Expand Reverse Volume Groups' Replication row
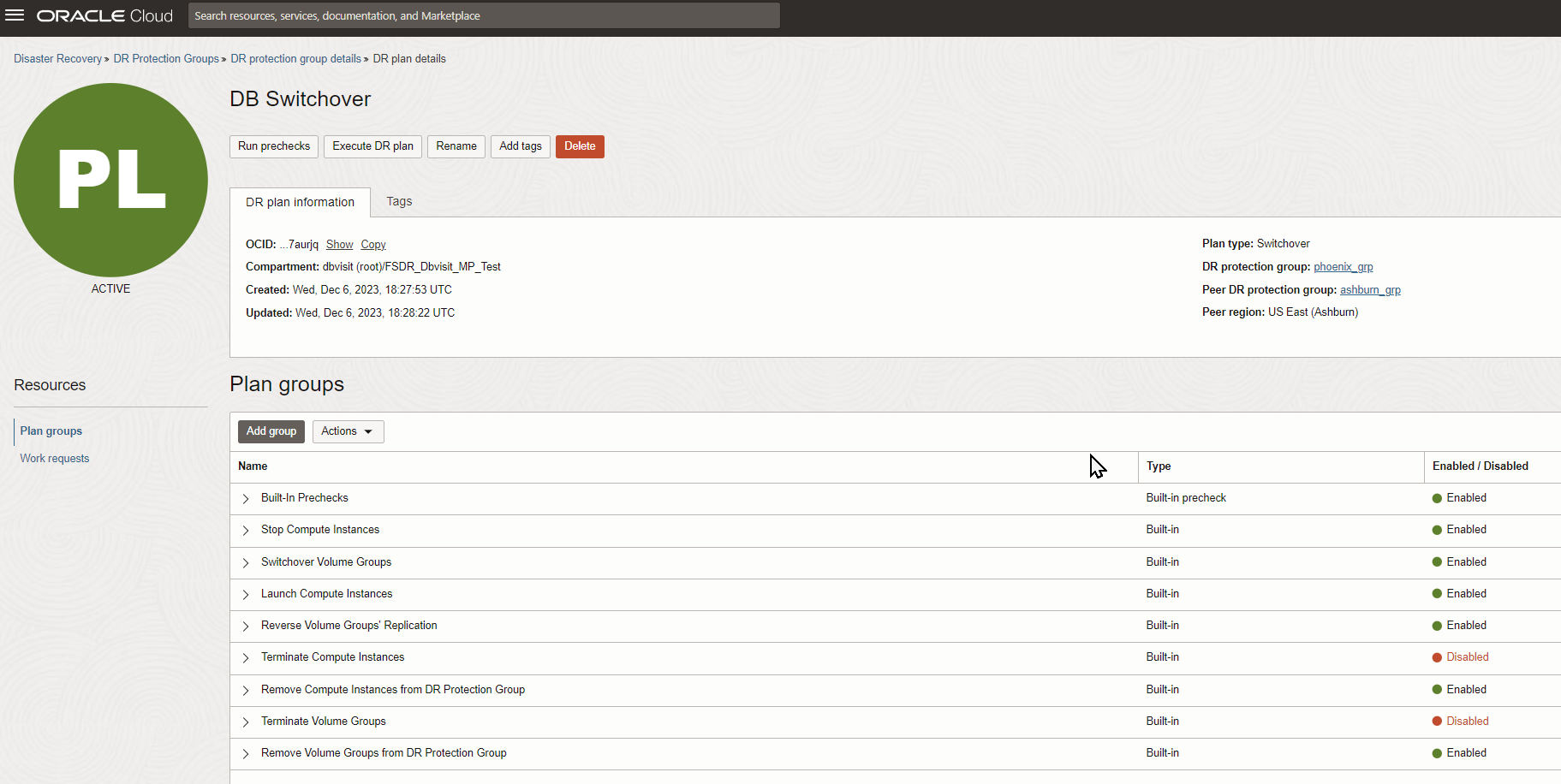Image resolution: width=1561 pixels, height=784 pixels. click(x=246, y=627)
